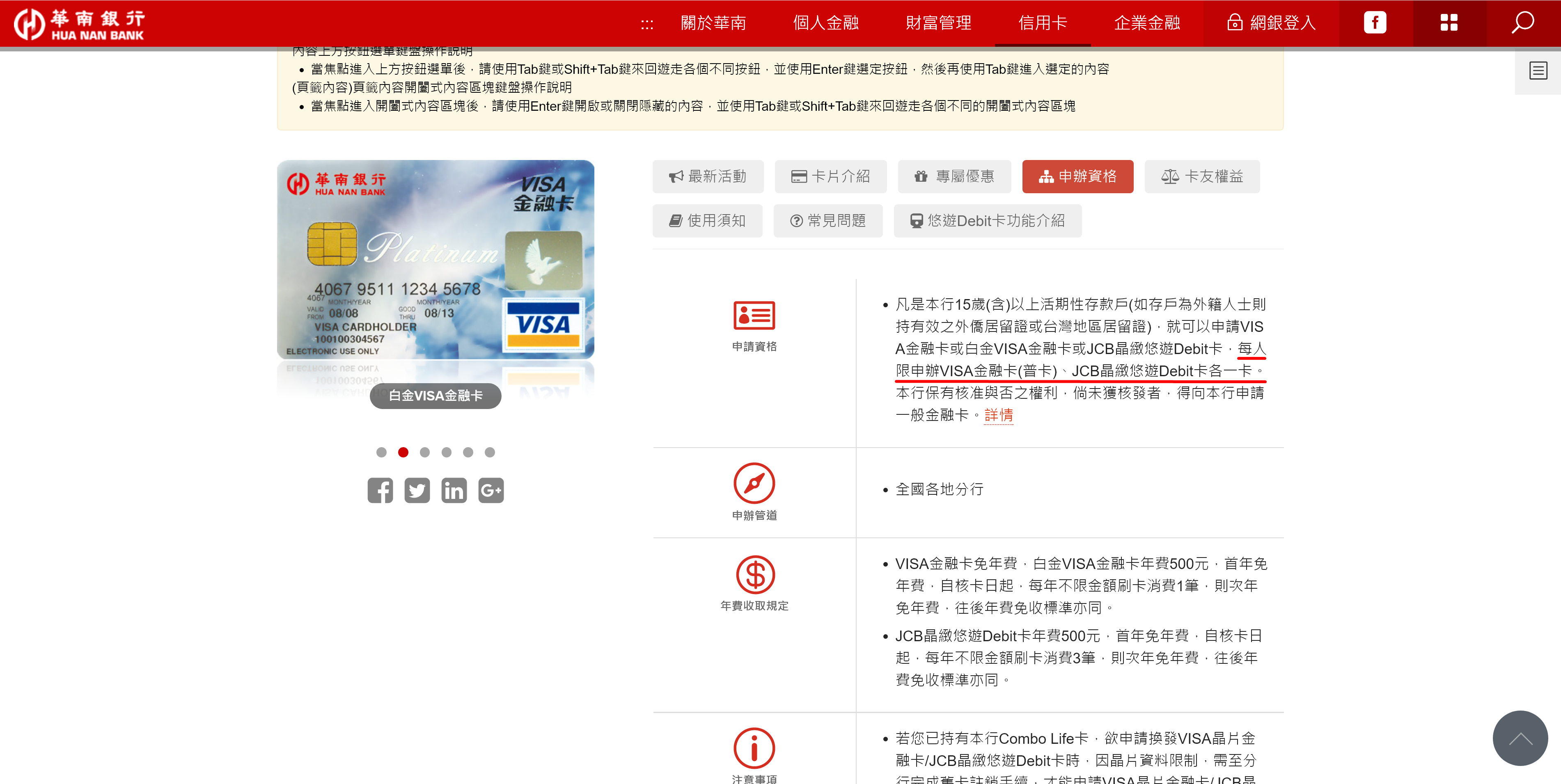Open 關於華南 menu
The image size is (1561, 784).
[713, 23]
